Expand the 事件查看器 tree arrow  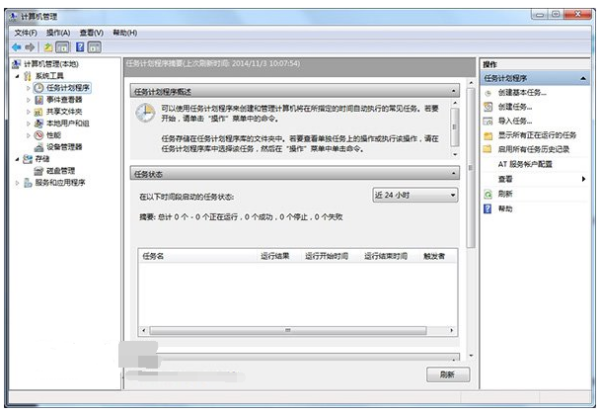pyautogui.click(x=28, y=100)
